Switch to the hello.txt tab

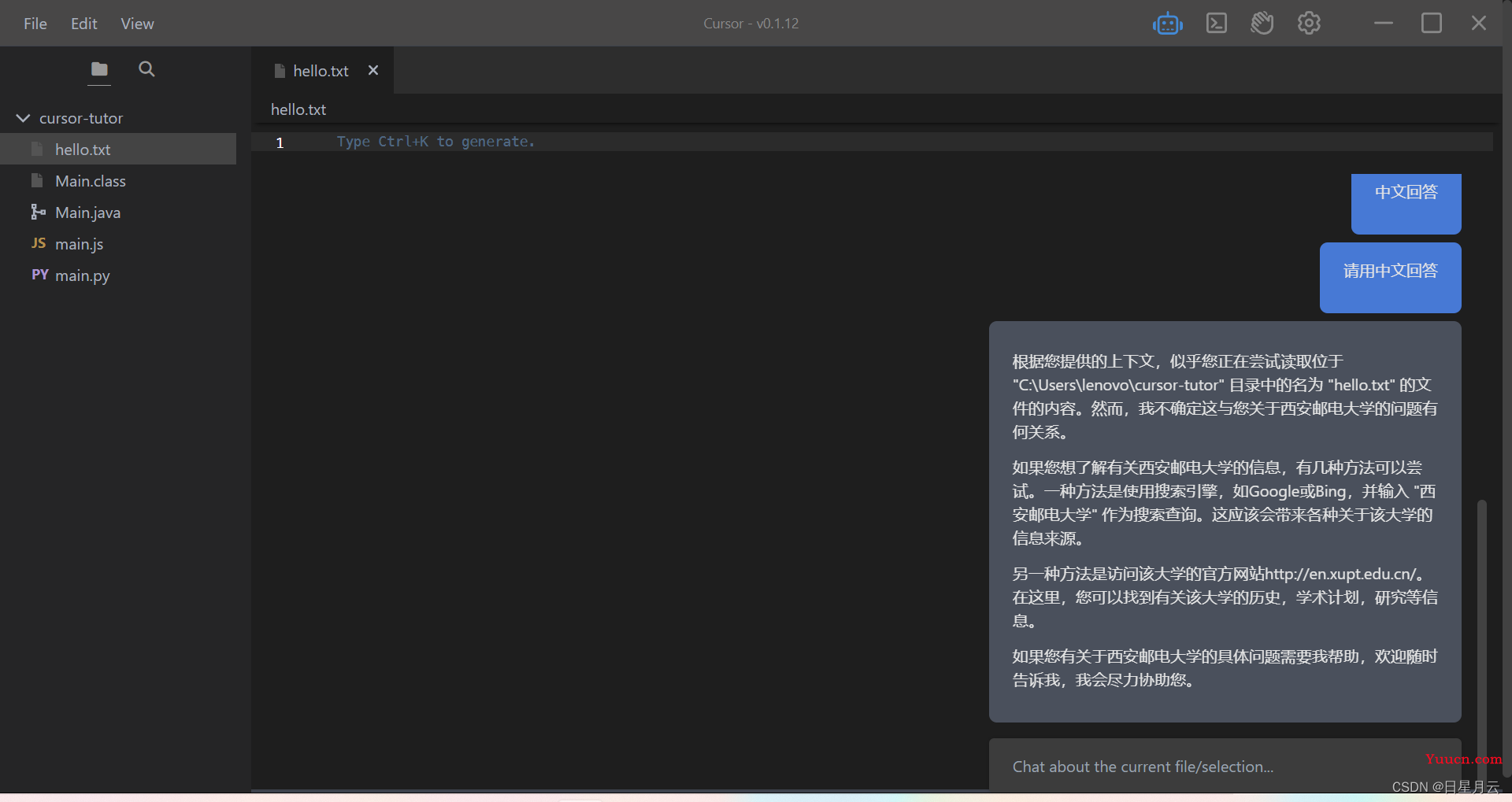321,71
